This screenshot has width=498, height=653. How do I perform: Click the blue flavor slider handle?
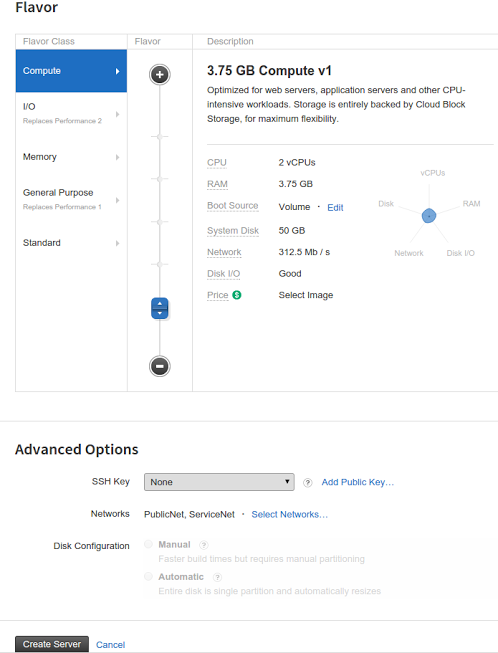(x=159, y=308)
